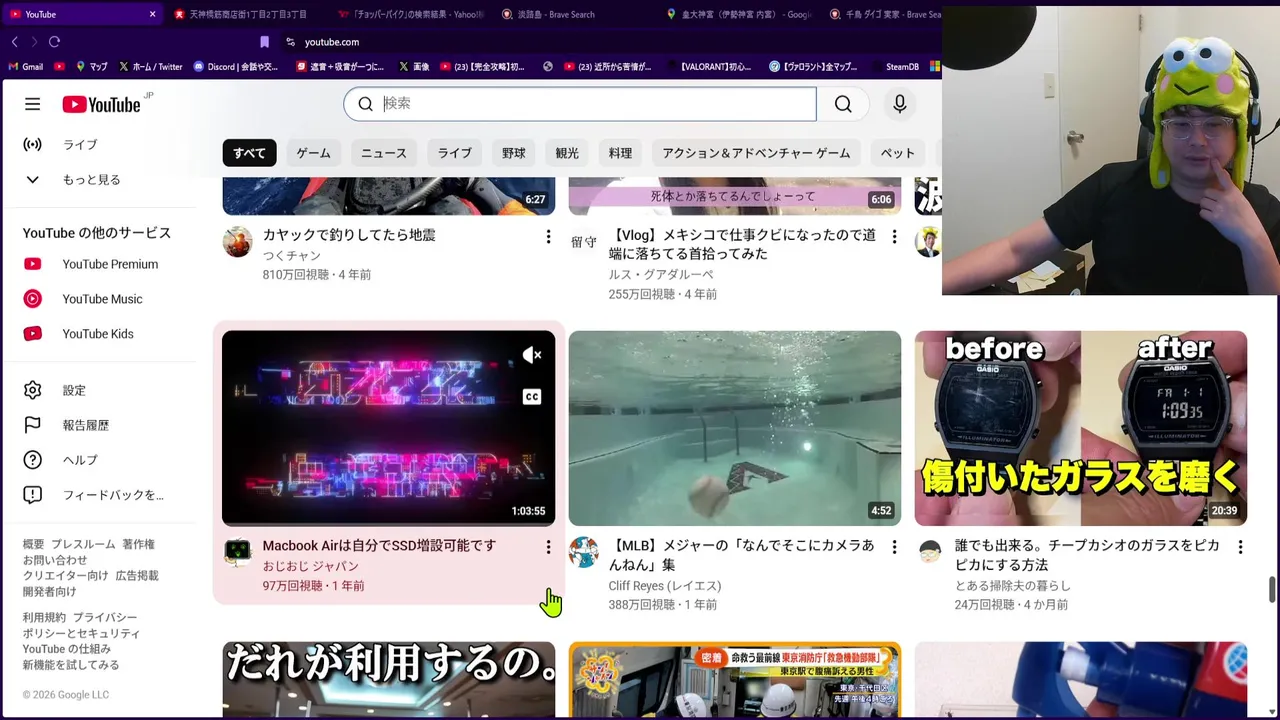Open options menu for the メキシコ Vlog video
The width and height of the screenshot is (1280, 720).
pos(894,237)
